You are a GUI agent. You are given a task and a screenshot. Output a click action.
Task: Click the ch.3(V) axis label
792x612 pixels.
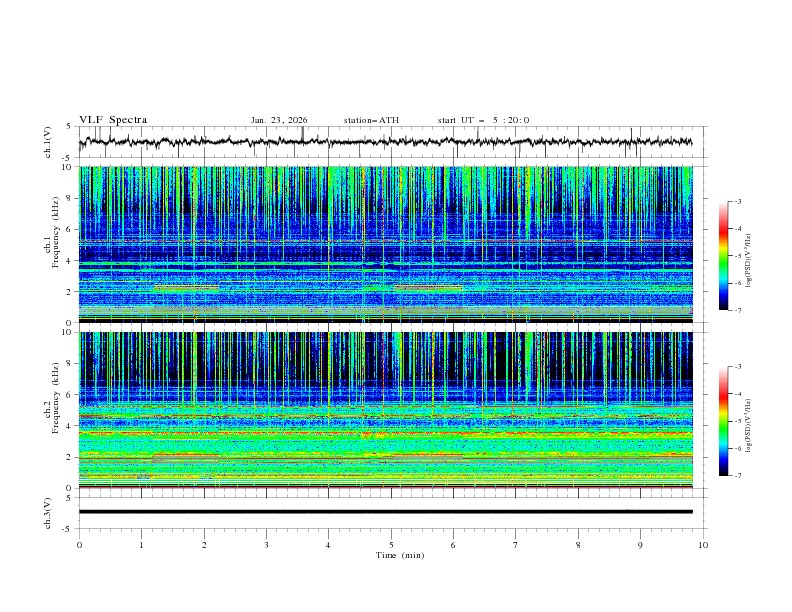tap(48, 512)
